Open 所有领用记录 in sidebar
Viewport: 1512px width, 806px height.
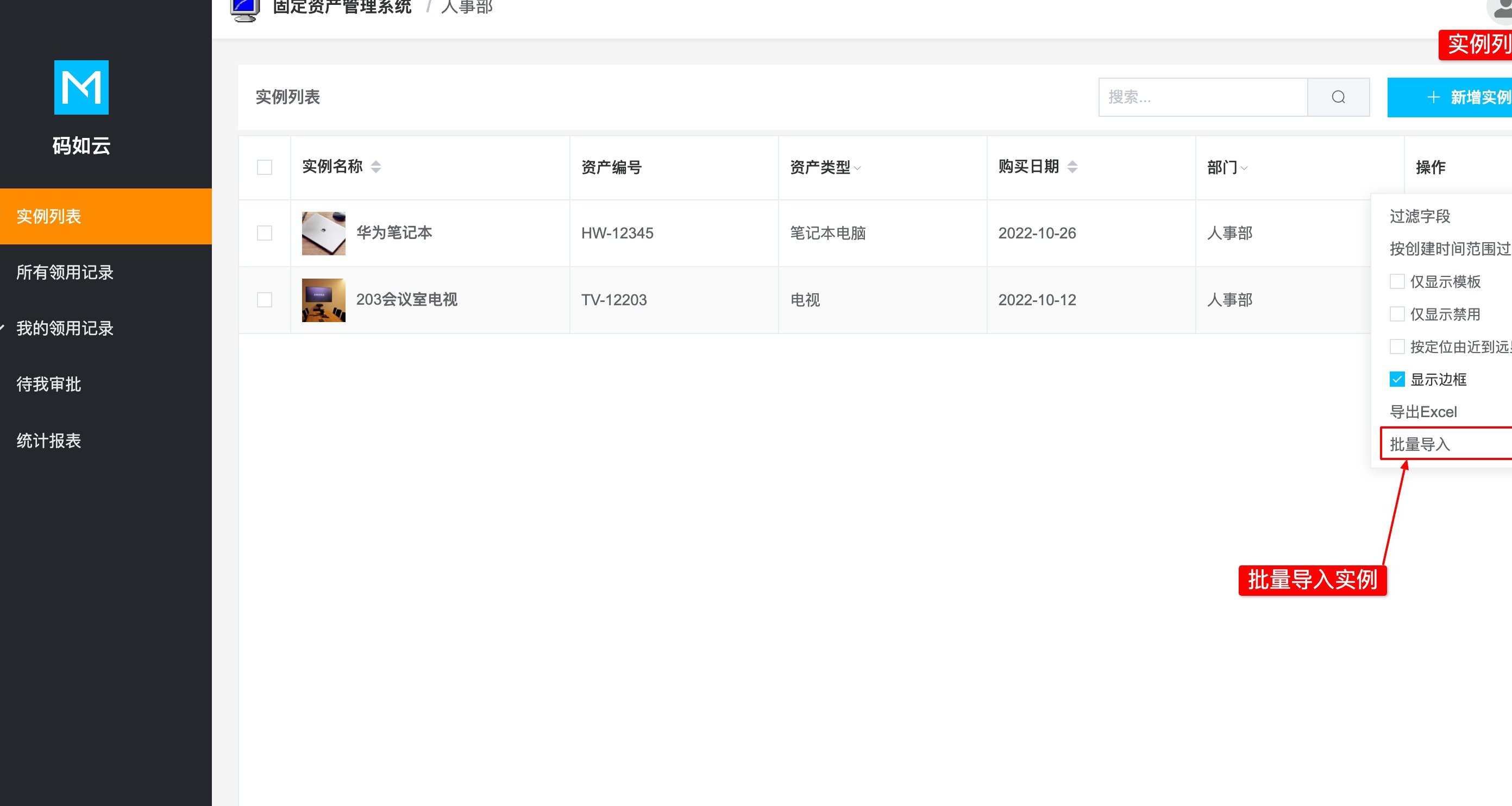(105, 272)
